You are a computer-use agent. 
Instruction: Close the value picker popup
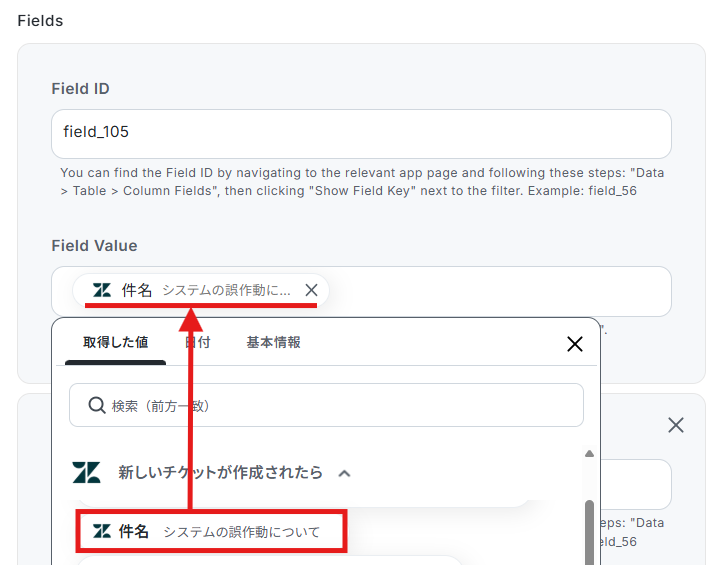click(x=575, y=344)
